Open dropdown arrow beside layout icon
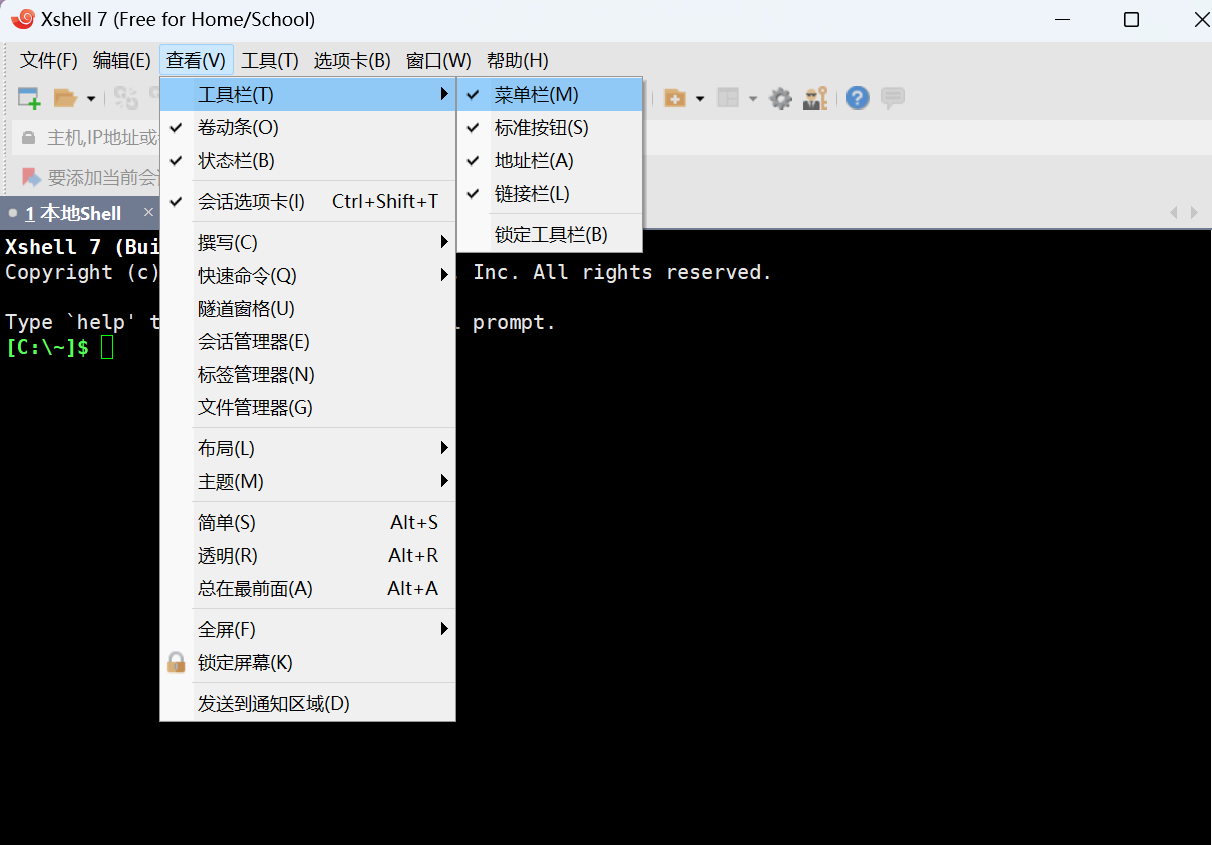1212x845 pixels. pyautogui.click(x=752, y=98)
